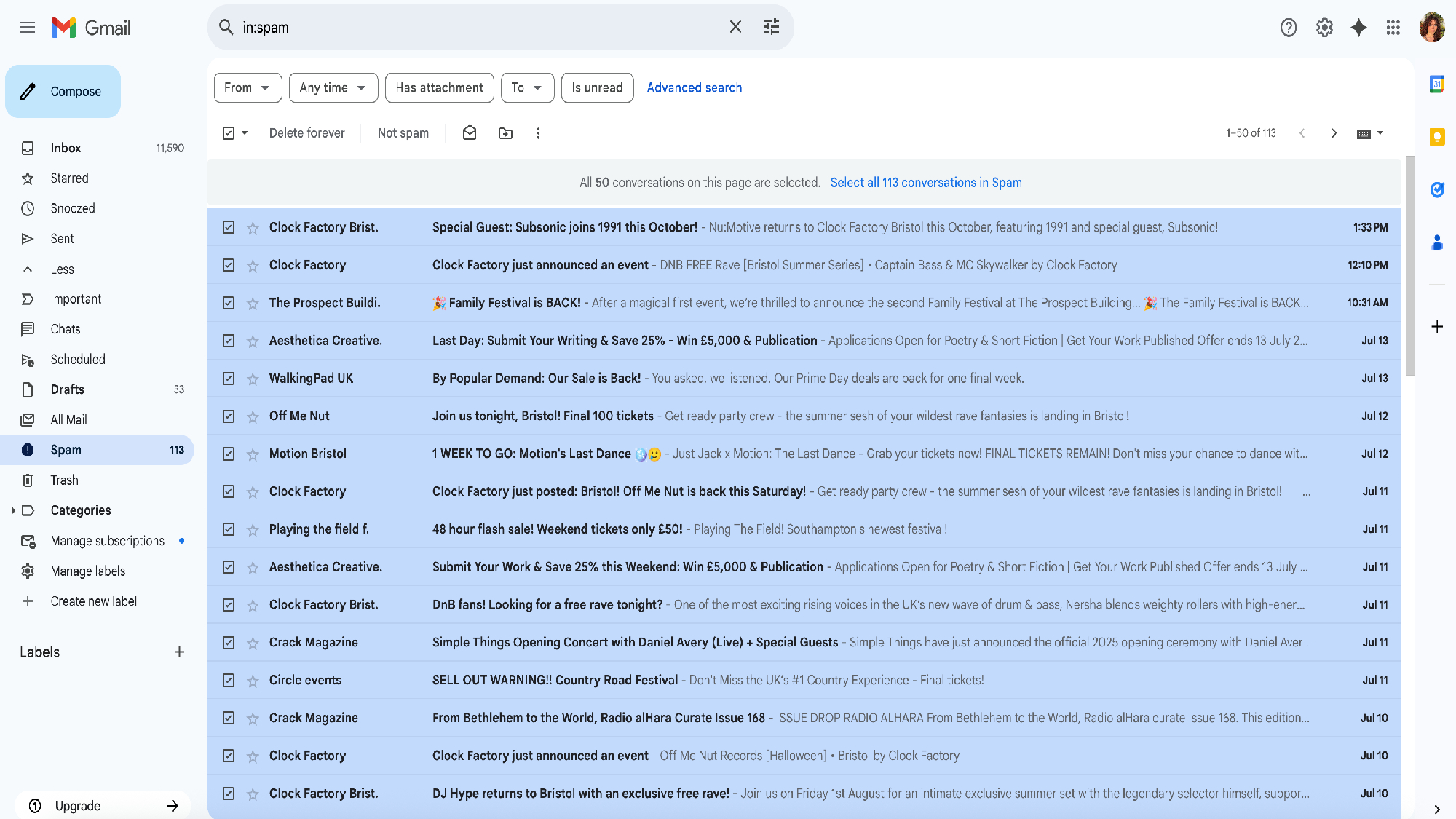Uncheck the Off Me Nut email checkbox

pyautogui.click(x=229, y=416)
